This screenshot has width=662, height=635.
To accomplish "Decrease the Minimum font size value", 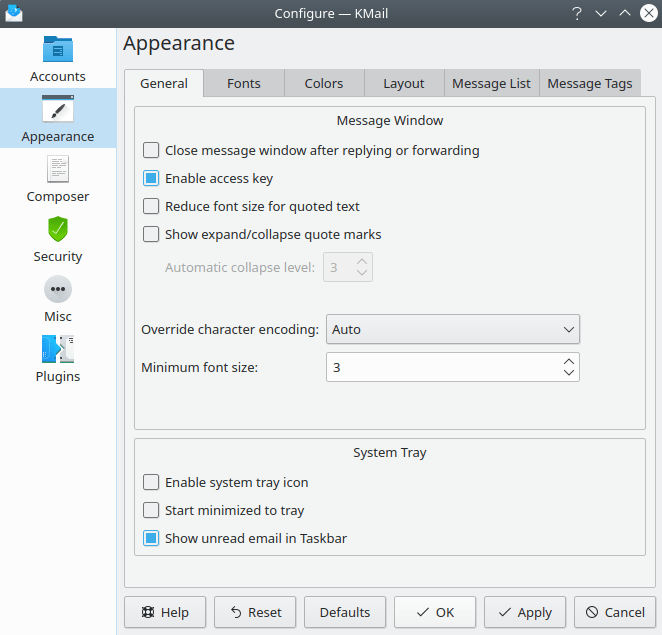I will coord(568,373).
